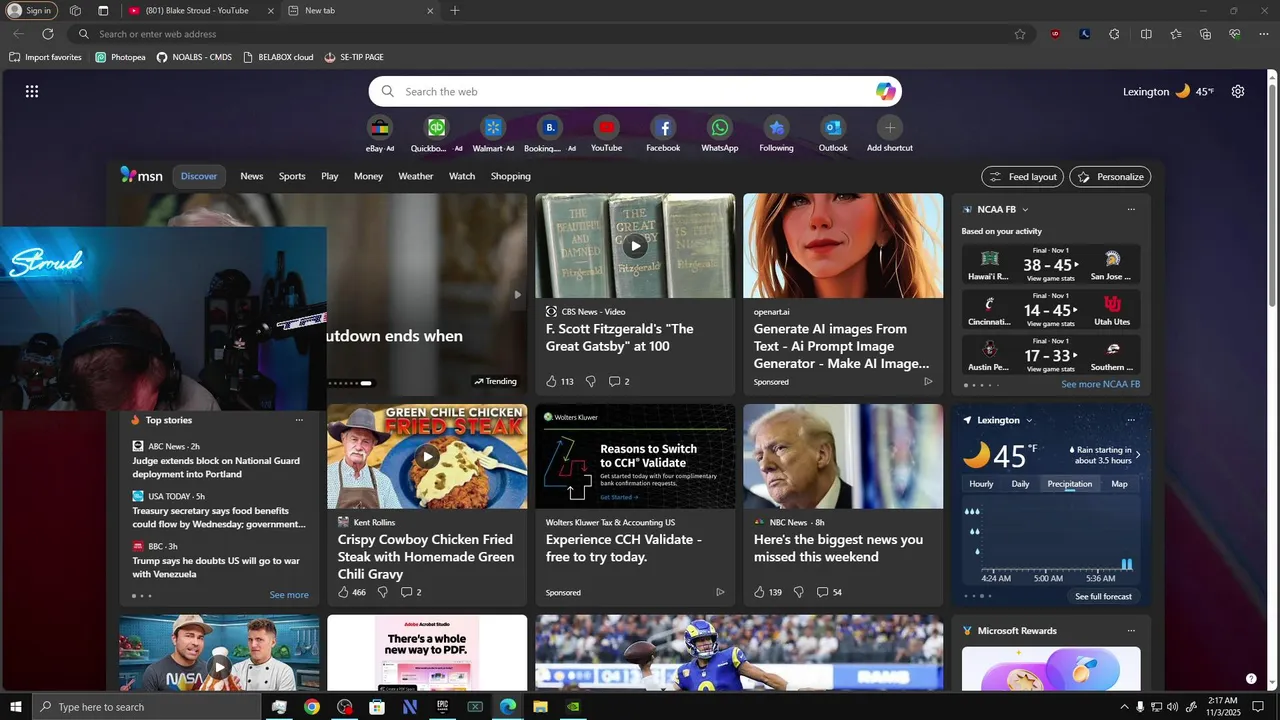
Task: Click the Windows taskbar search box
Action: [x=146, y=707]
